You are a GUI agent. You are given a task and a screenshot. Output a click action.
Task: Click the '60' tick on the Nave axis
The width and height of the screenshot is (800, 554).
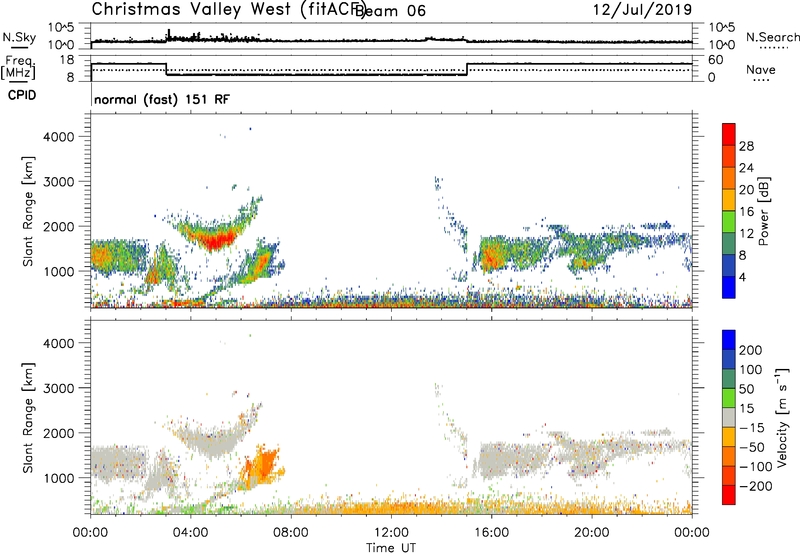[716, 60]
